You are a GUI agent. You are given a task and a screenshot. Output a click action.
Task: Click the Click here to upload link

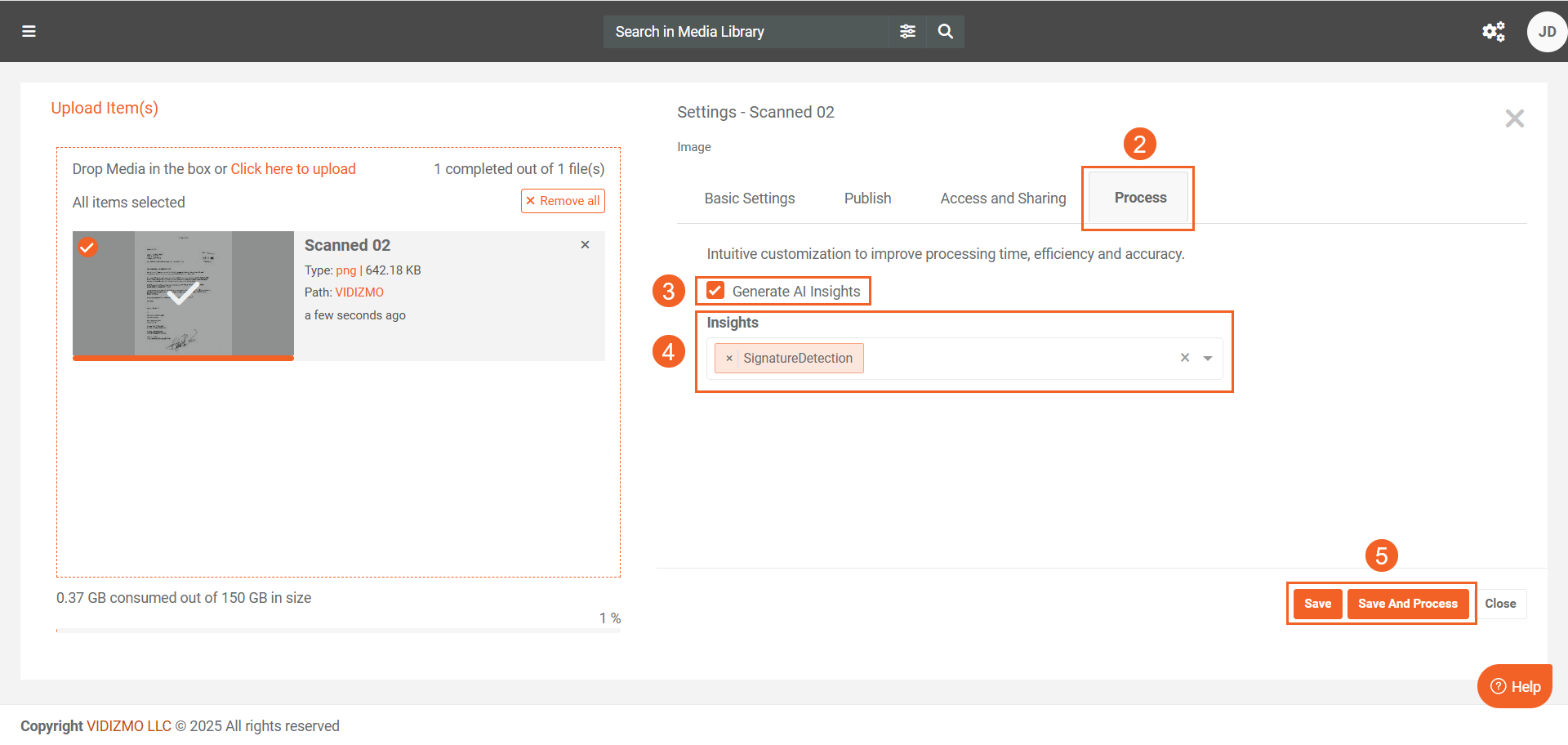(x=293, y=169)
